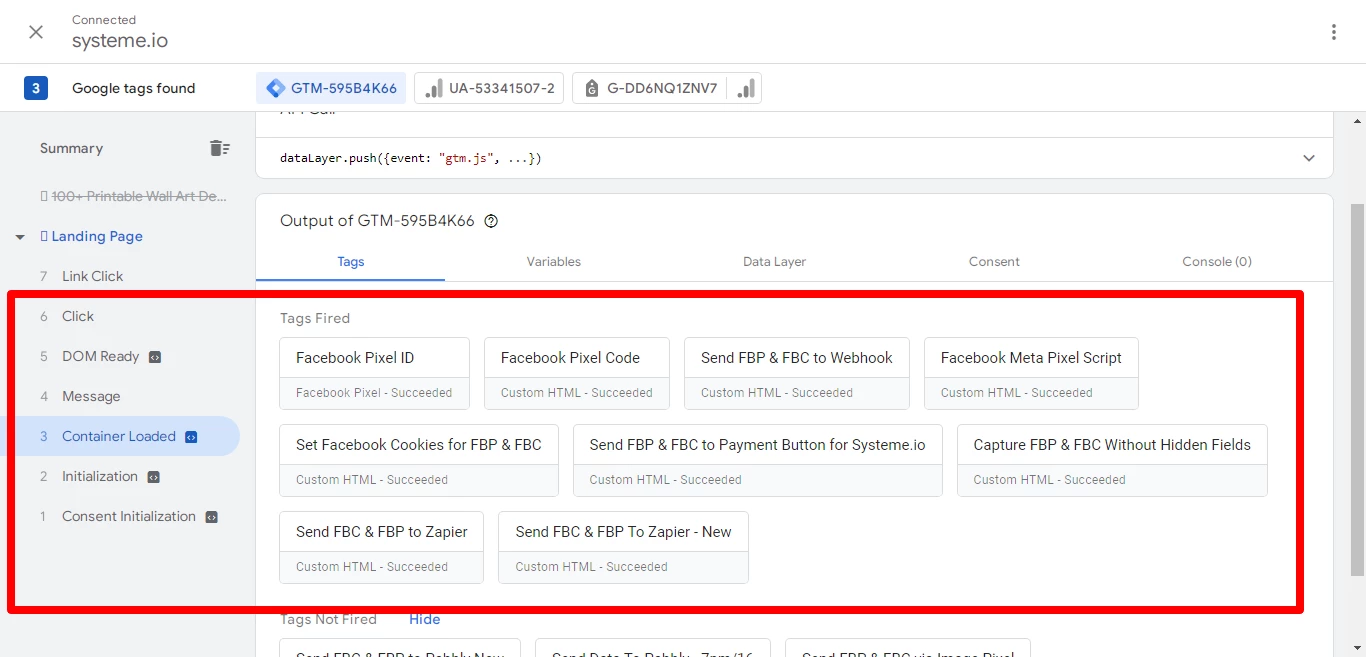Click the code icon next to DOM Ready

(155, 357)
